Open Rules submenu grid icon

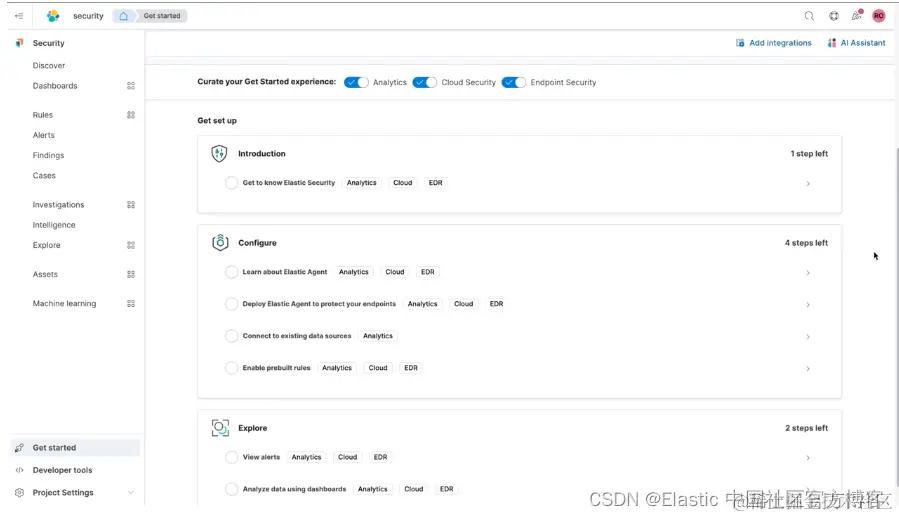(131, 115)
